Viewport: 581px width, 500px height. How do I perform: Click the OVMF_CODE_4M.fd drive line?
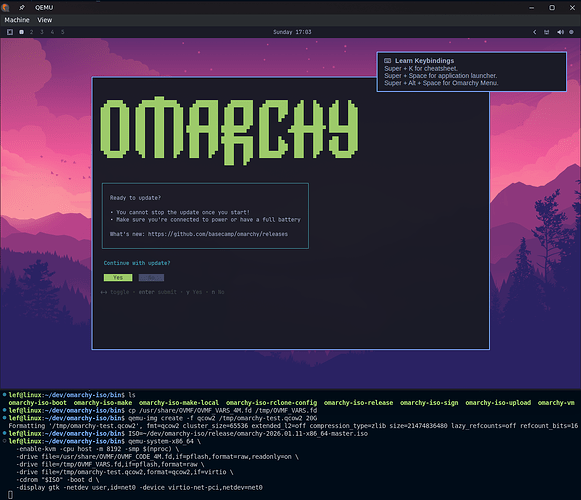point(157,457)
